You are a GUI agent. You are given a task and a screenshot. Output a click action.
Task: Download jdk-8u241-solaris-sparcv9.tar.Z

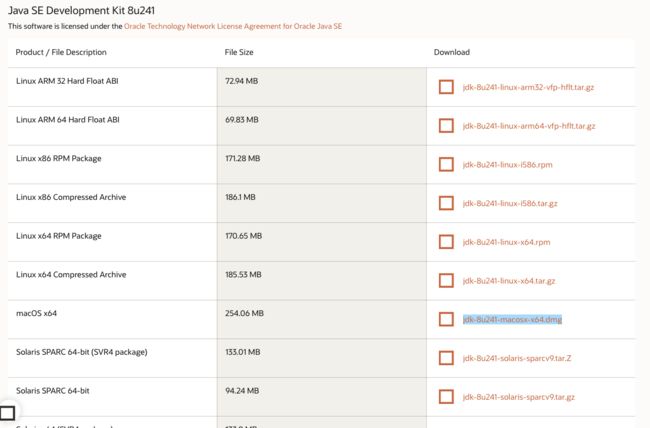point(517,358)
